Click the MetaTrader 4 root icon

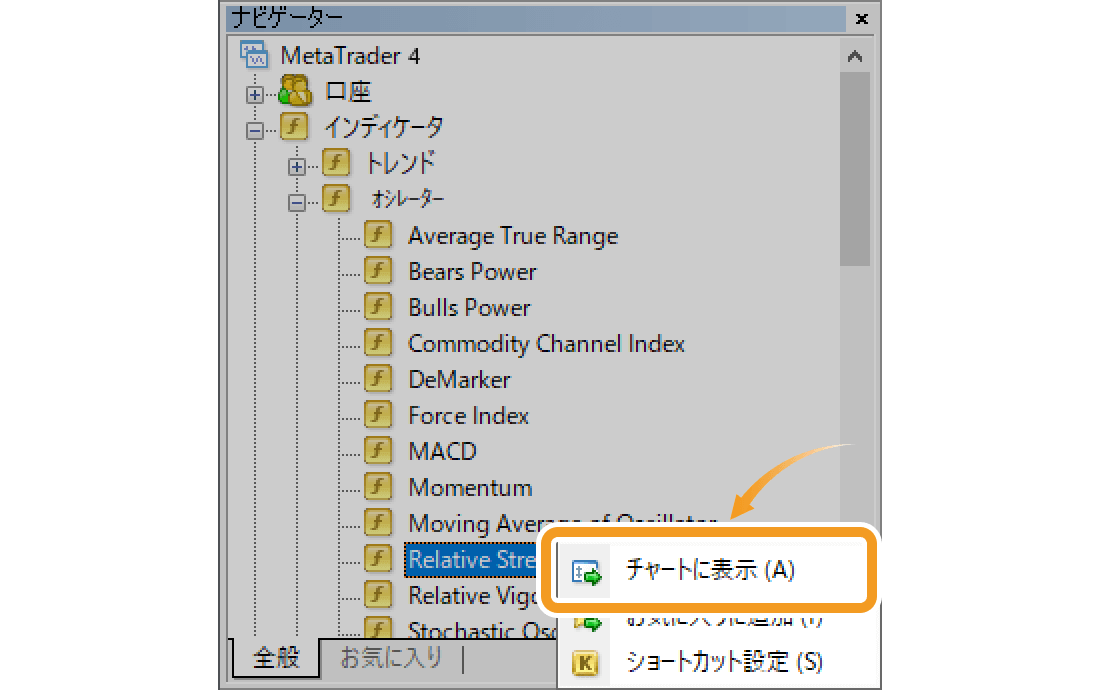coord(253,55)
